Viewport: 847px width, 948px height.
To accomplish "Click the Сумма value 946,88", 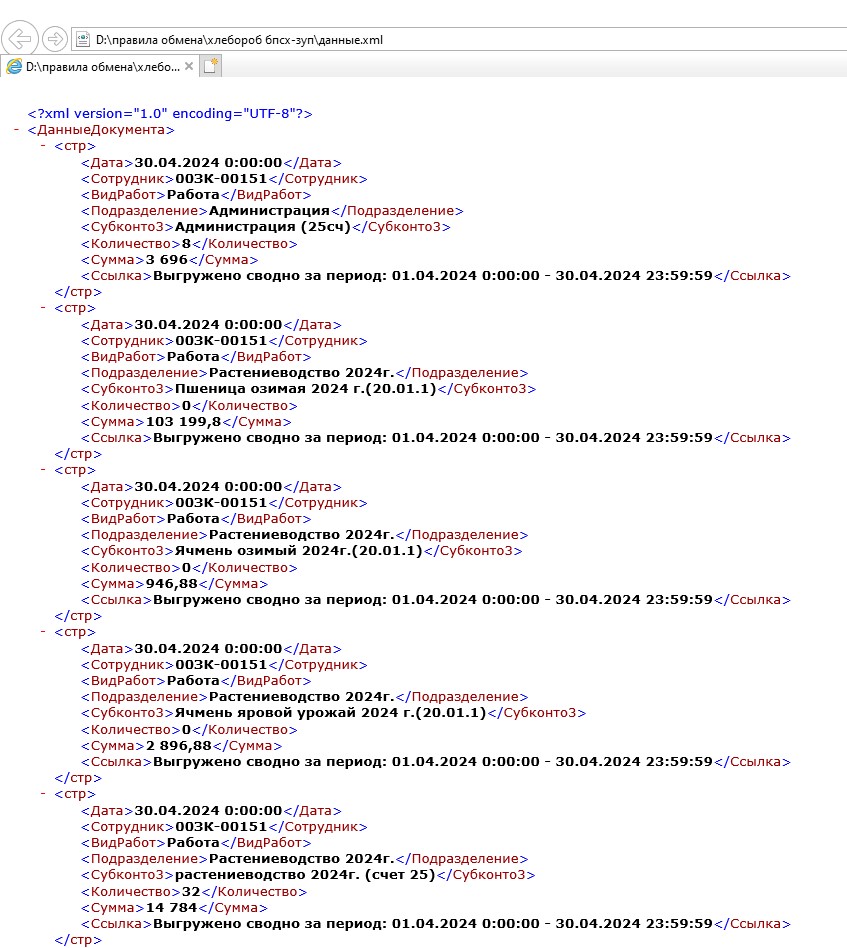I will click(167, 584).
